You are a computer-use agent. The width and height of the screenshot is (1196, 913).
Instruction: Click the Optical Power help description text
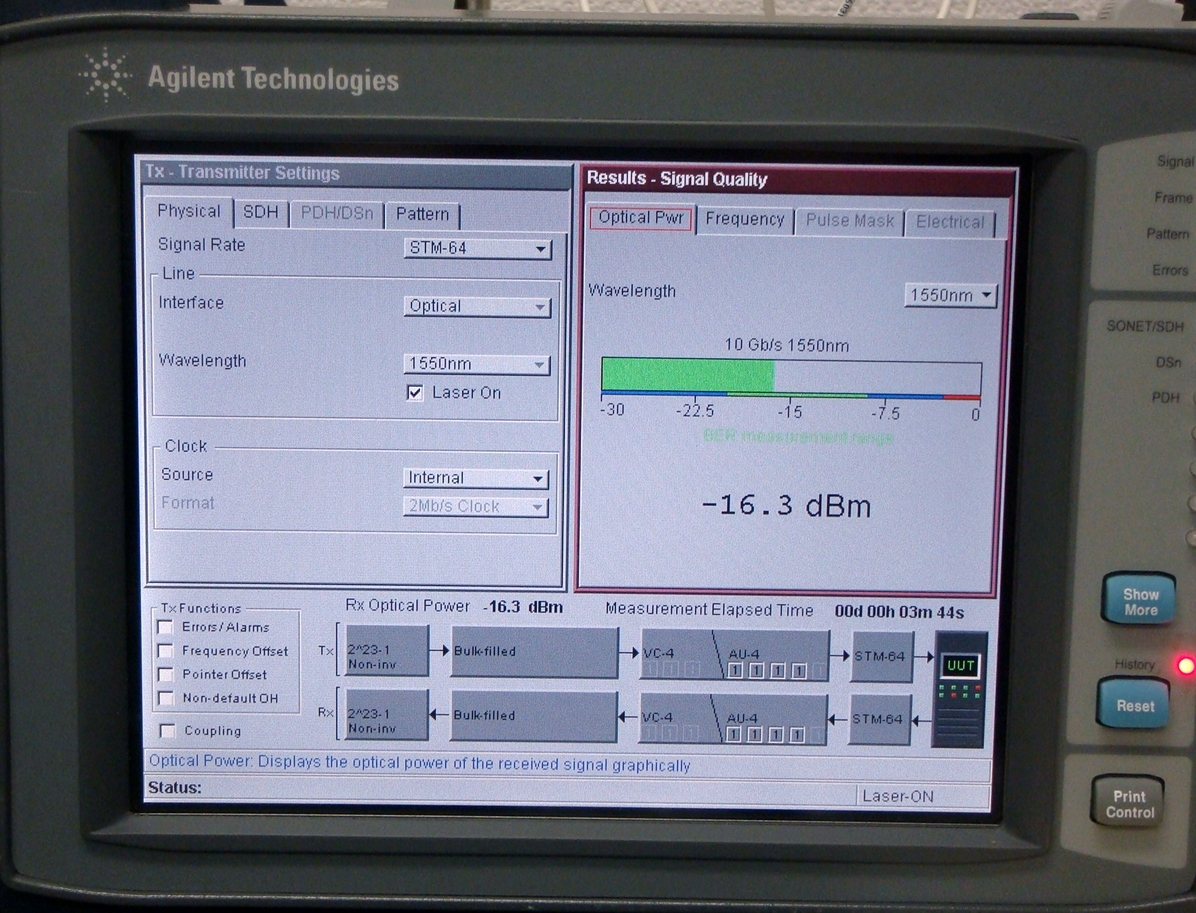(x=420, y=764)
